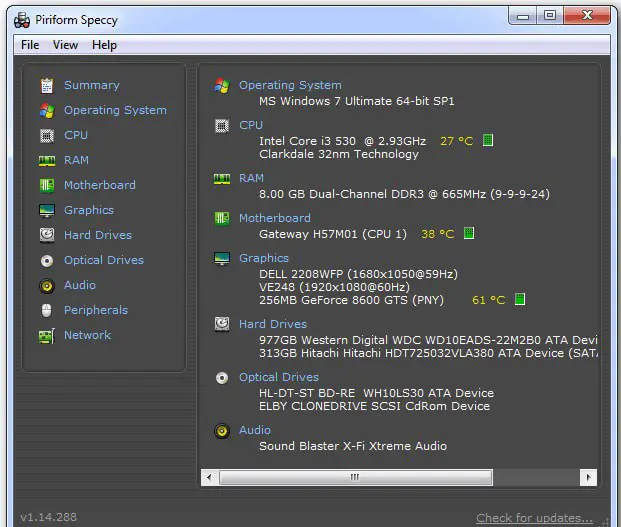
Task: Click the Network card icon in sidebar
Action: (47, 336)
